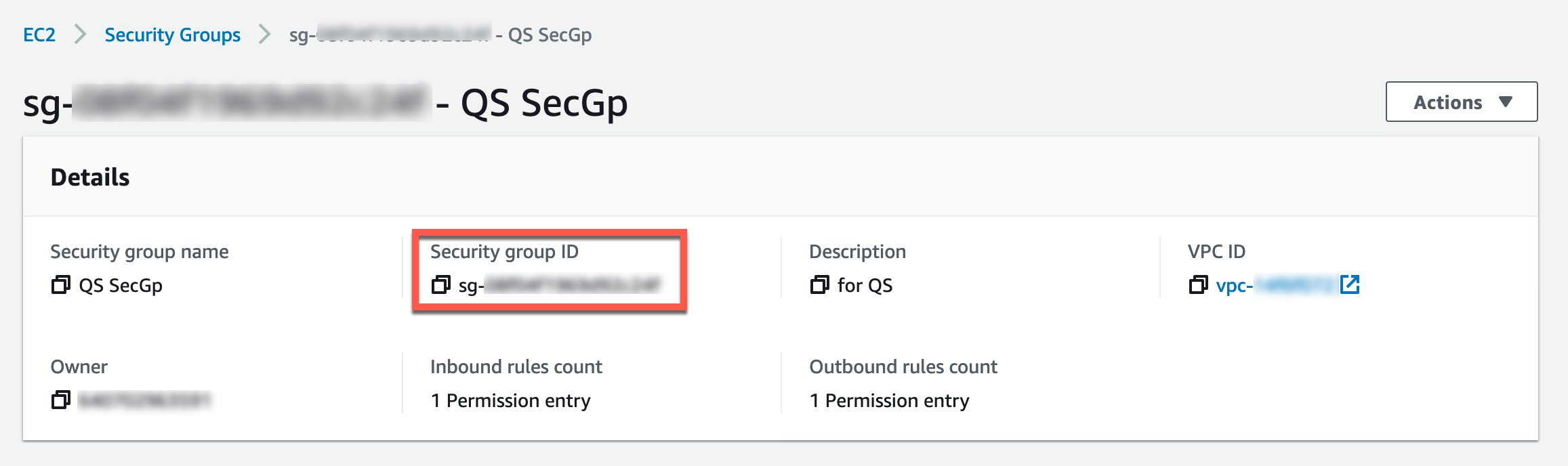Copy the description 'for QS'
Screen dimensions: 1568x466
[x=819, y=285]
